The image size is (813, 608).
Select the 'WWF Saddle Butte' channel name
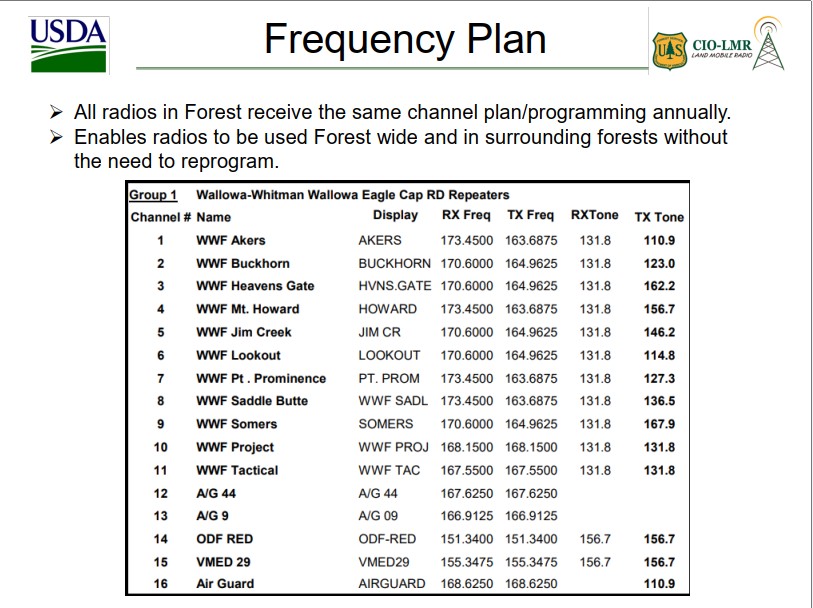tap(252, 401)
